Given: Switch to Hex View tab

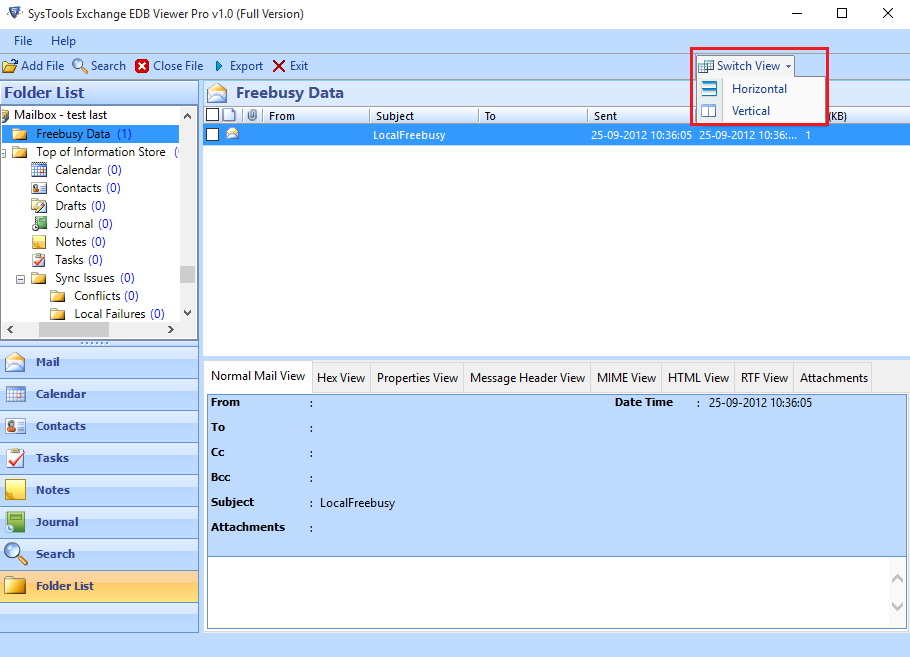Looking at the screenshot, I should [x=341, y=378].
